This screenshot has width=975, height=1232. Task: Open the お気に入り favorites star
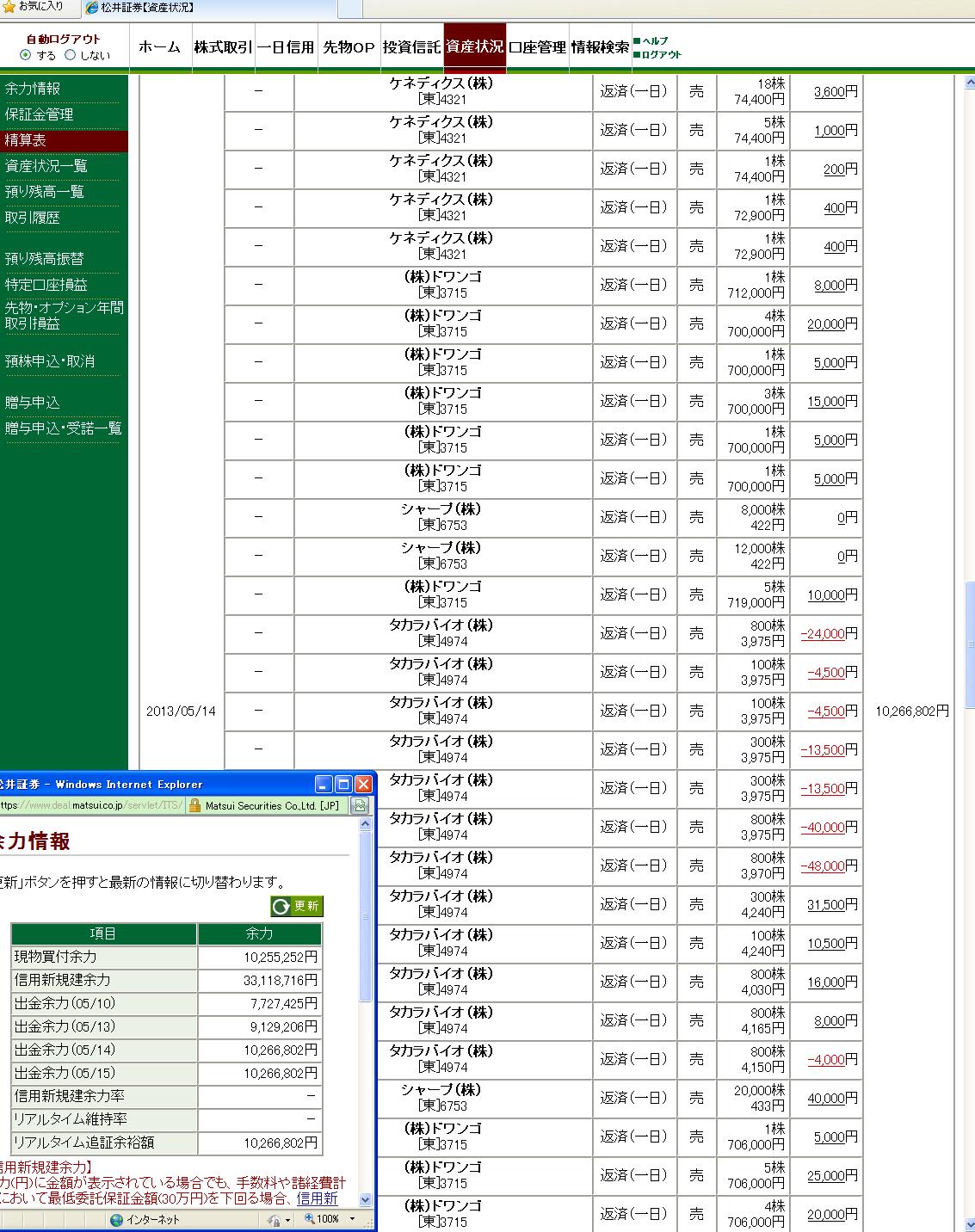coord(9,7)
